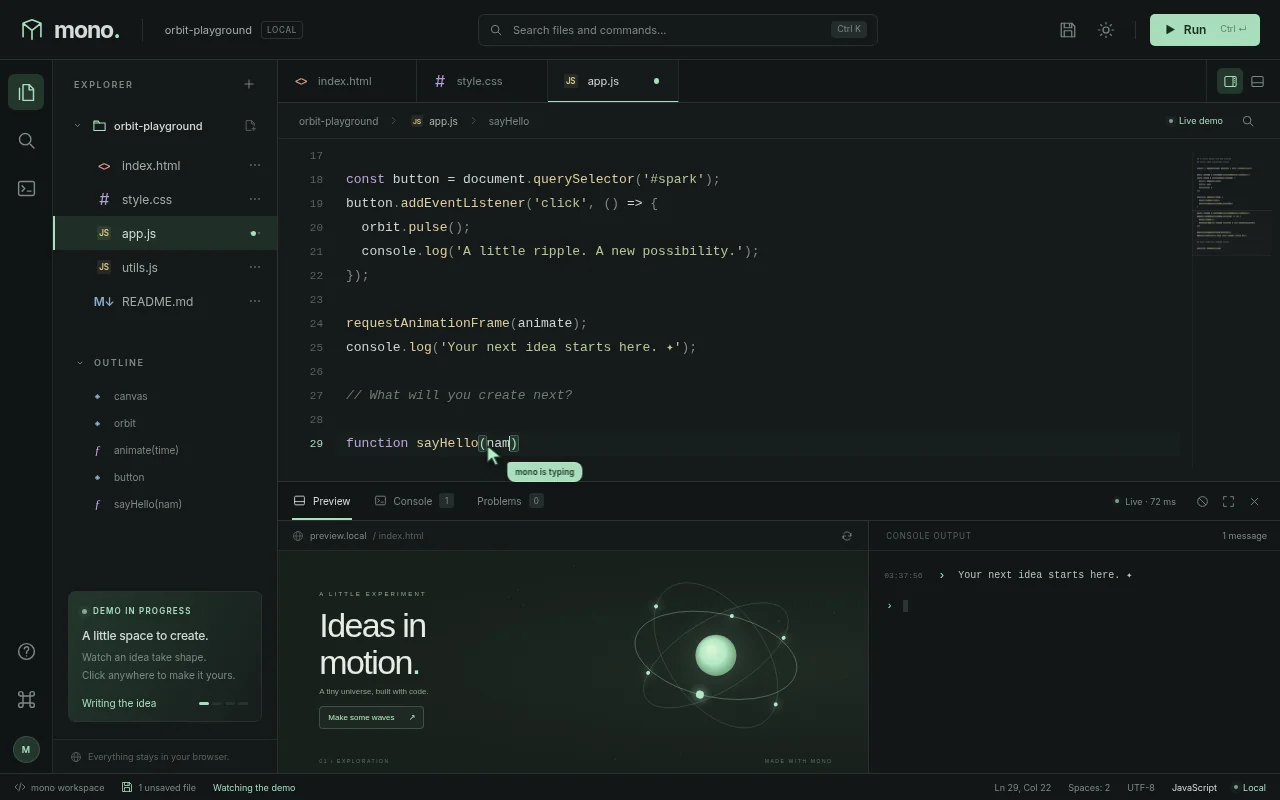The width and height of the screenshot is (1280, 800).
Task: Click the Save file icon
Action: (x=1068, y=30)
